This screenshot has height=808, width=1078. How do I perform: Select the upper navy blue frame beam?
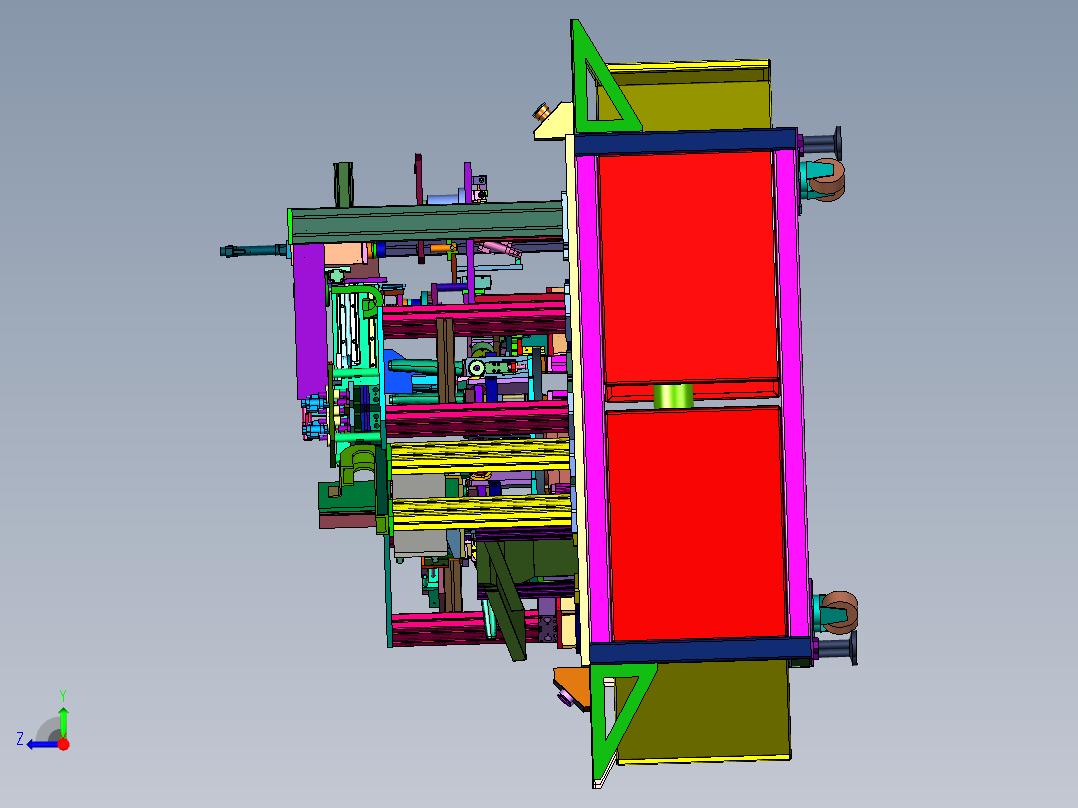click(685, 142)
